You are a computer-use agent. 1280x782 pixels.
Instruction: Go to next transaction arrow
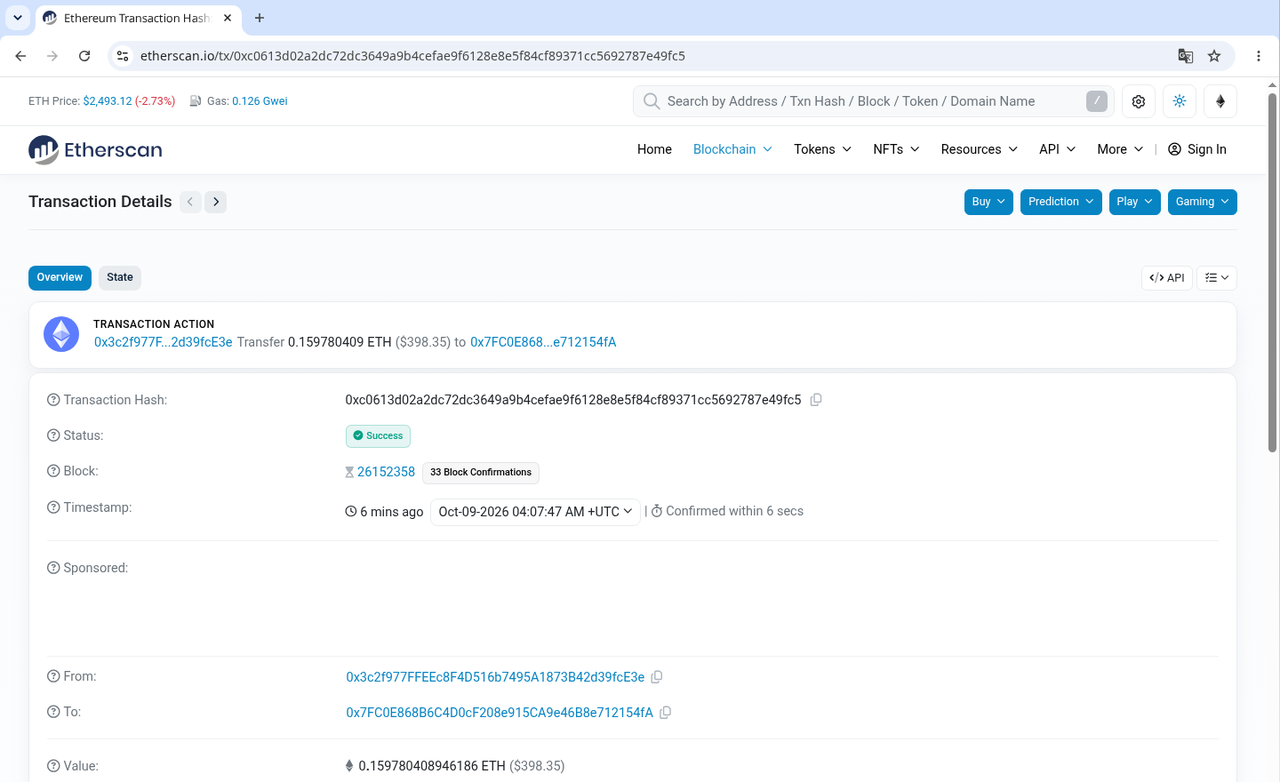[216, 202]
